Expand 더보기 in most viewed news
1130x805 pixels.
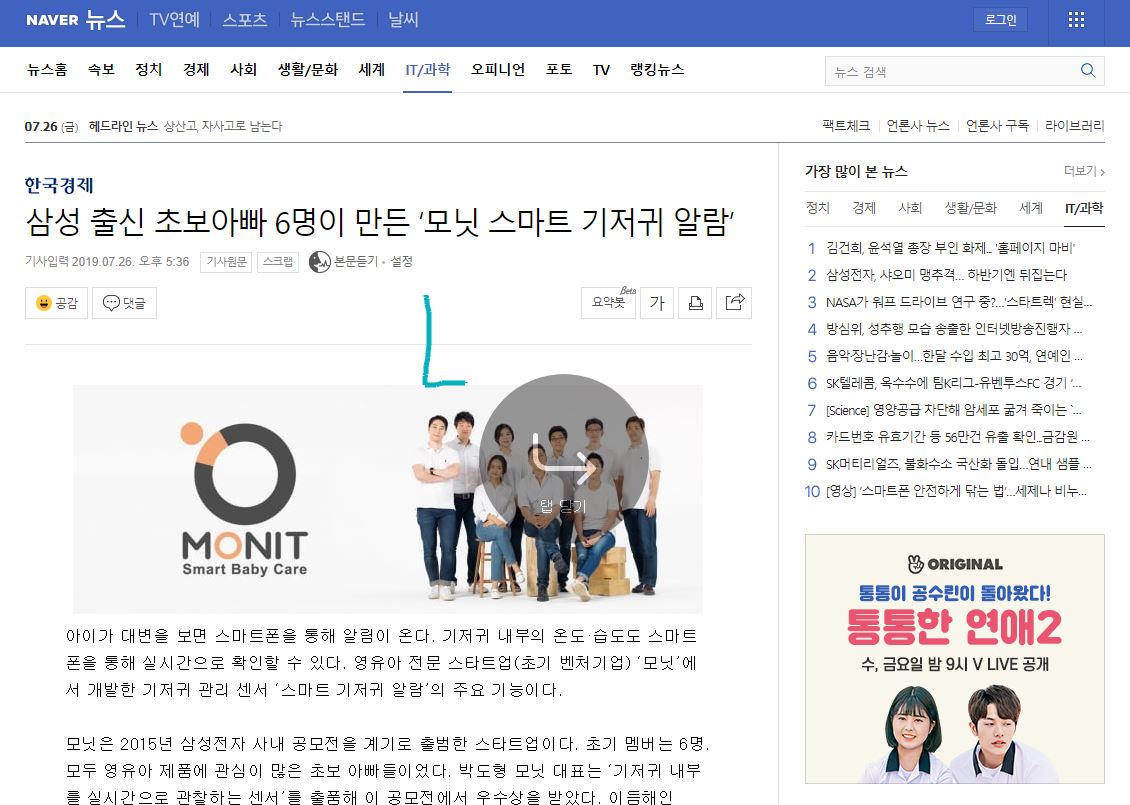[1084, 171]
